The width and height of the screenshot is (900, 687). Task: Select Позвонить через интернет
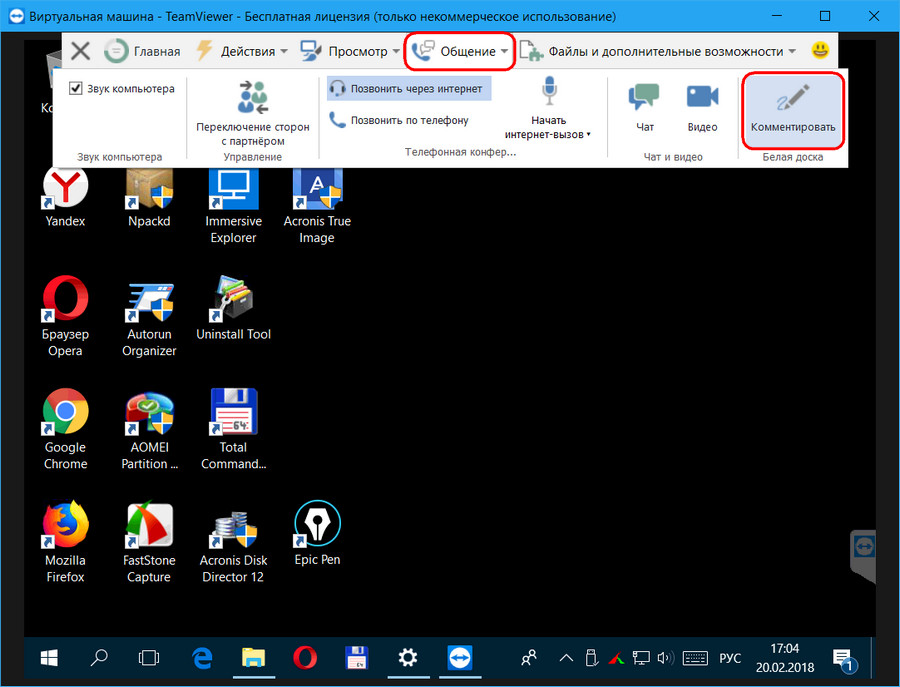pyautogui.click(x=409, y=88)
